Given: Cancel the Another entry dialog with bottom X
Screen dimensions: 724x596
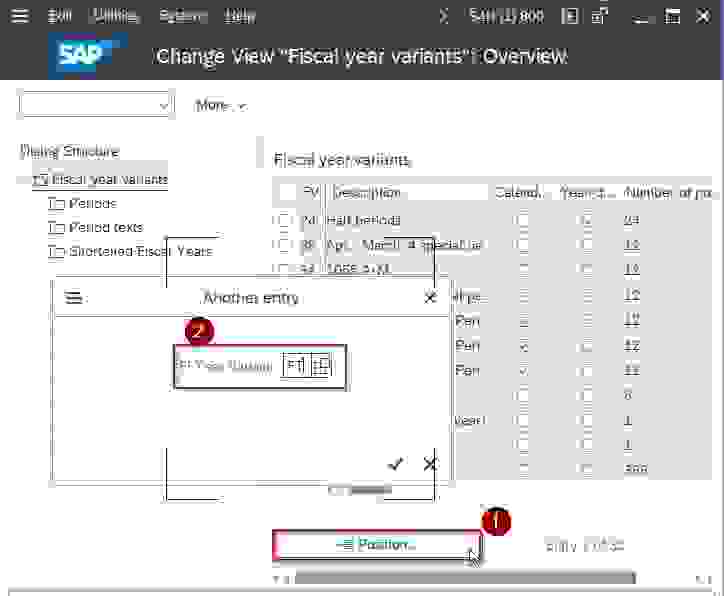Looking at the screenshot, I should click(430, 464).
